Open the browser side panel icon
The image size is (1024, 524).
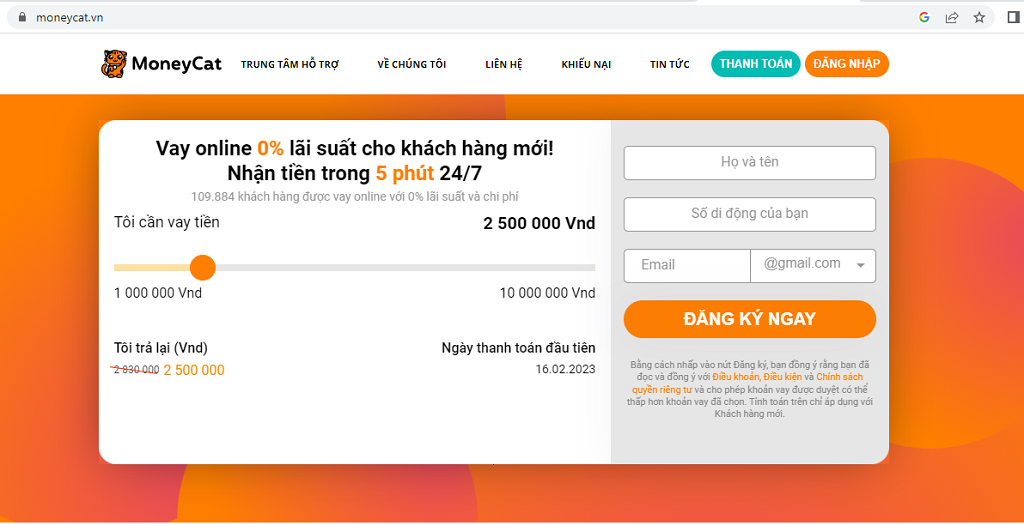[x=1013, y=18]
